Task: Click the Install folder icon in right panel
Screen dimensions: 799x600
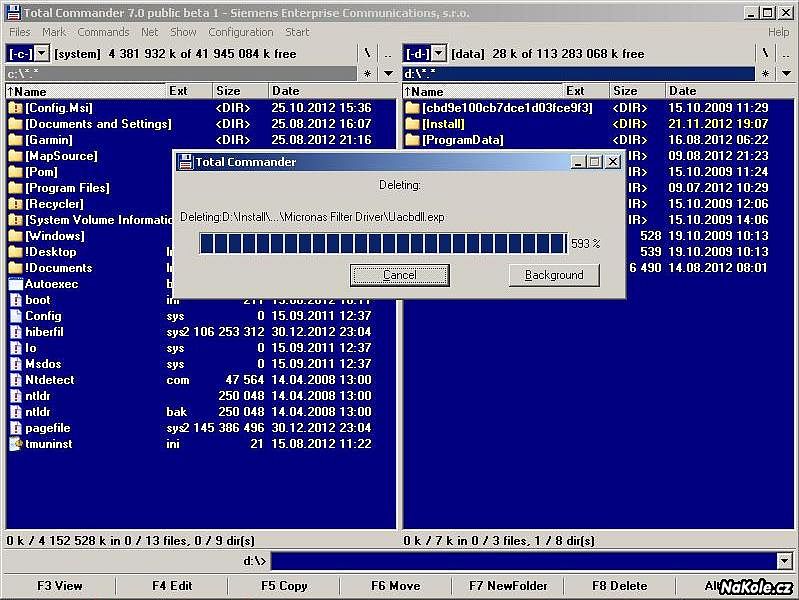Action: (412, 124)
